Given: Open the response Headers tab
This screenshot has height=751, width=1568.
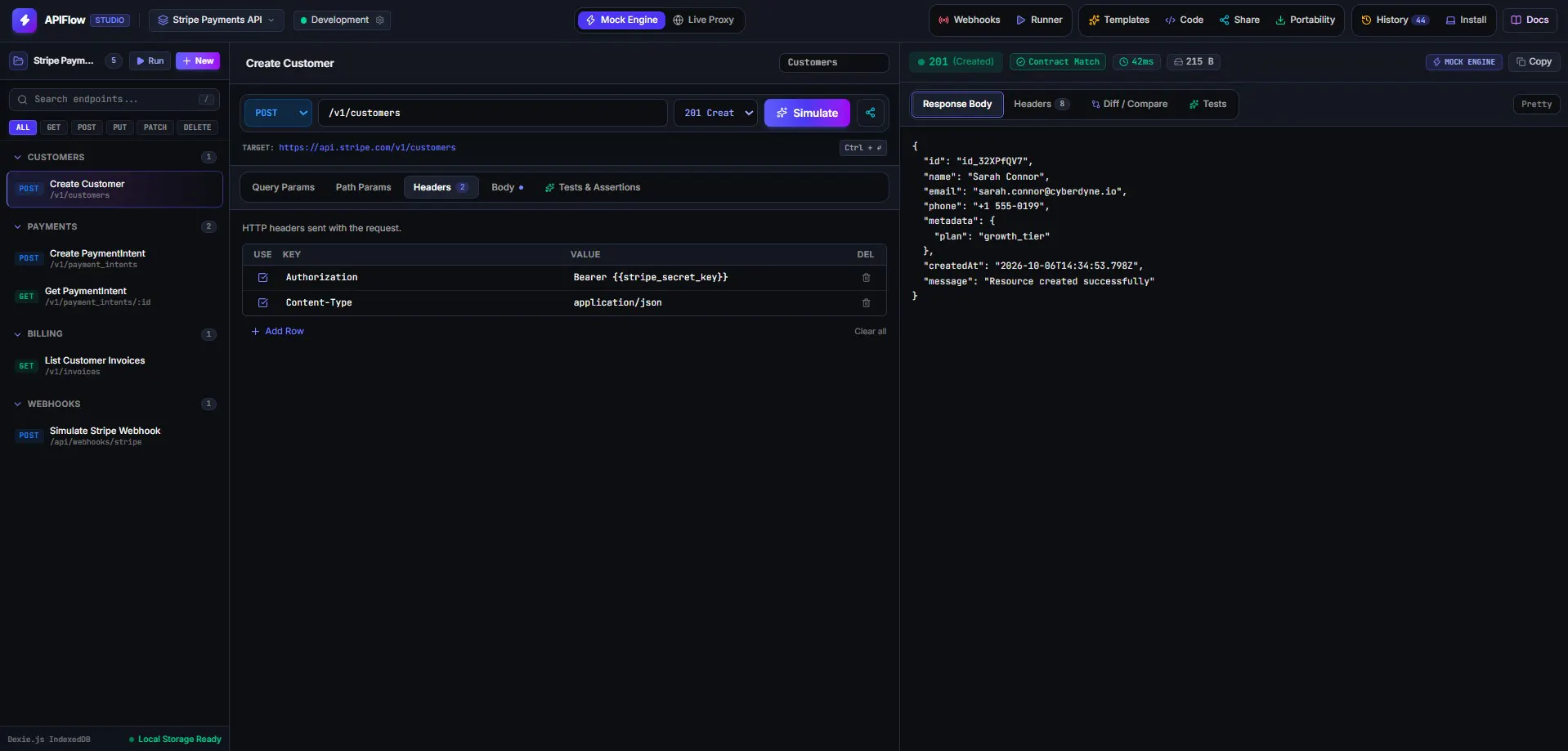Looking at the screenshot, I should 1041,105.
